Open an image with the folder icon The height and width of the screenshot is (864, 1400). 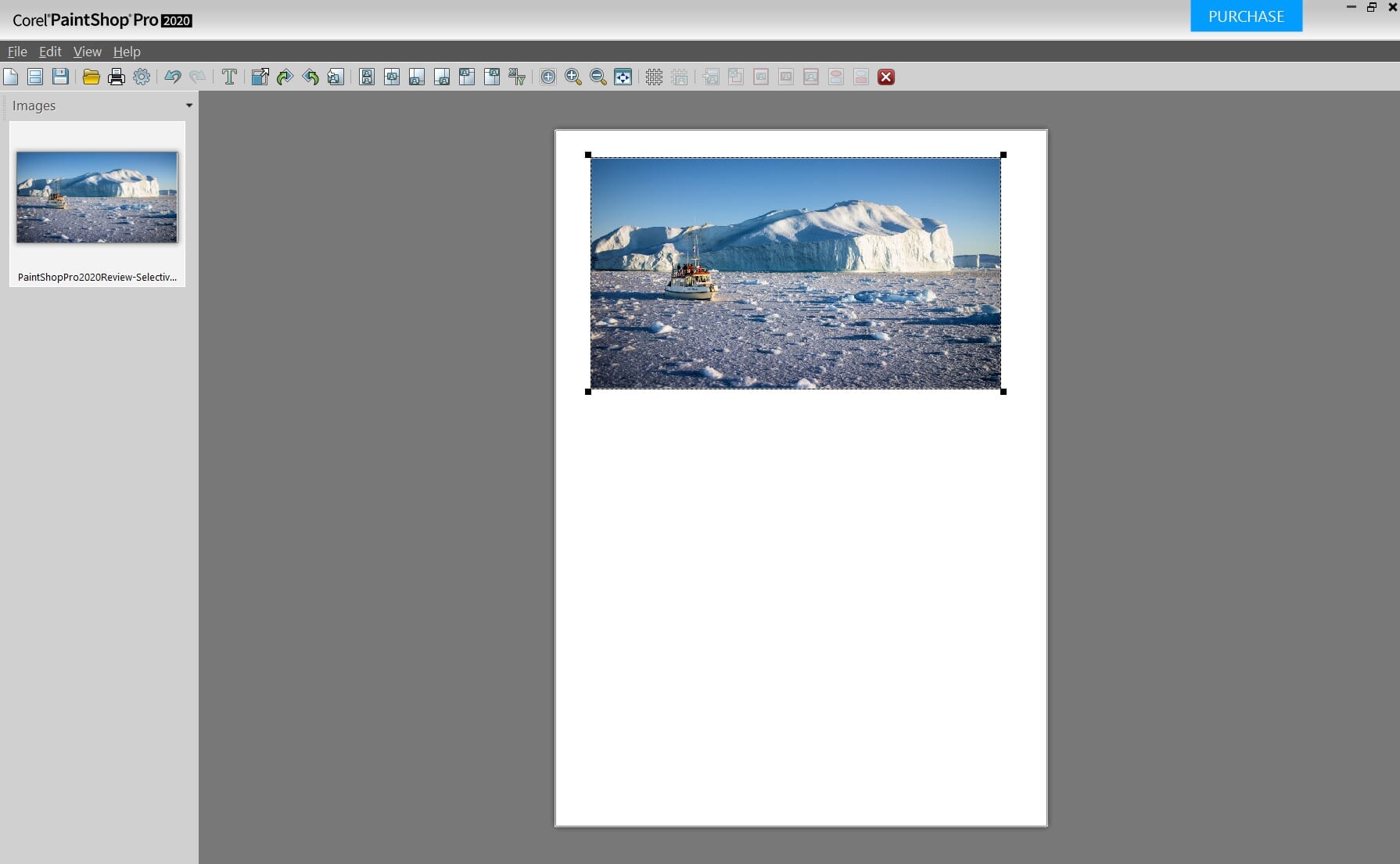pyautogui.click(x=92, y=77)
